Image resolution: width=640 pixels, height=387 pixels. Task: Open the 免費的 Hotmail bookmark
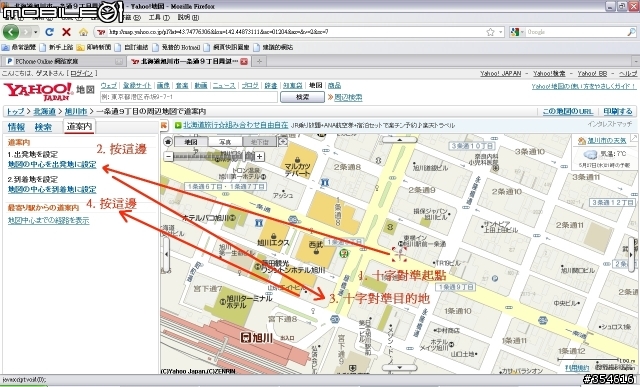click(x=176, y=47)
